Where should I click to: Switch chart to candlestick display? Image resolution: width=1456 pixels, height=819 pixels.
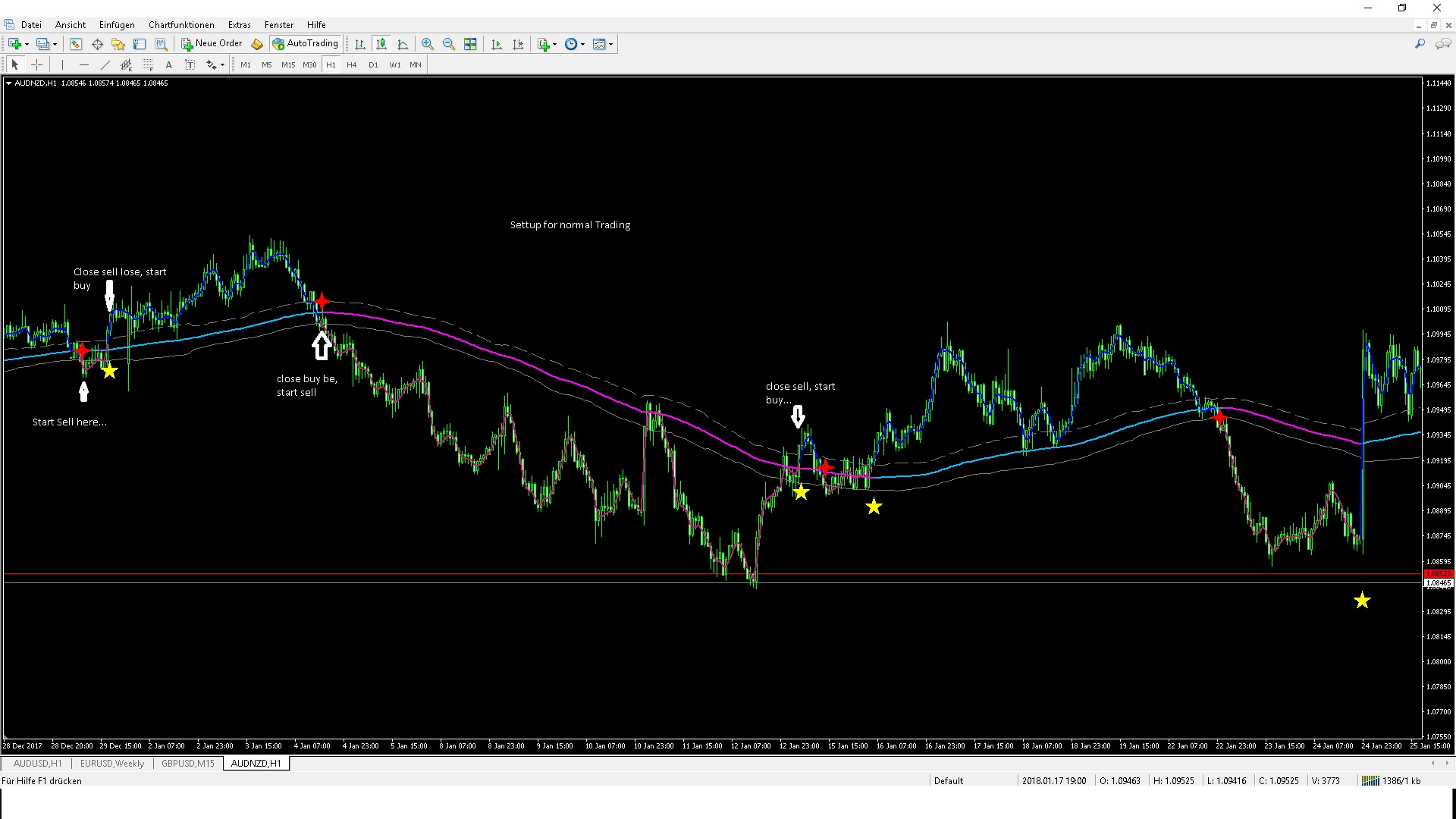381,44
